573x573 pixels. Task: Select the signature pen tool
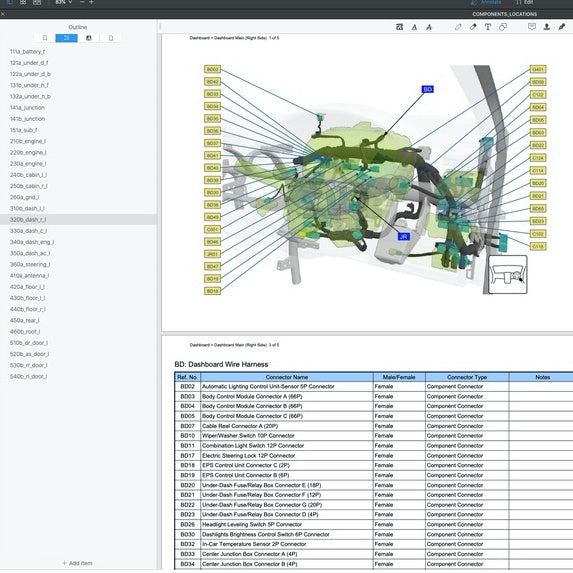click(562, 27)
